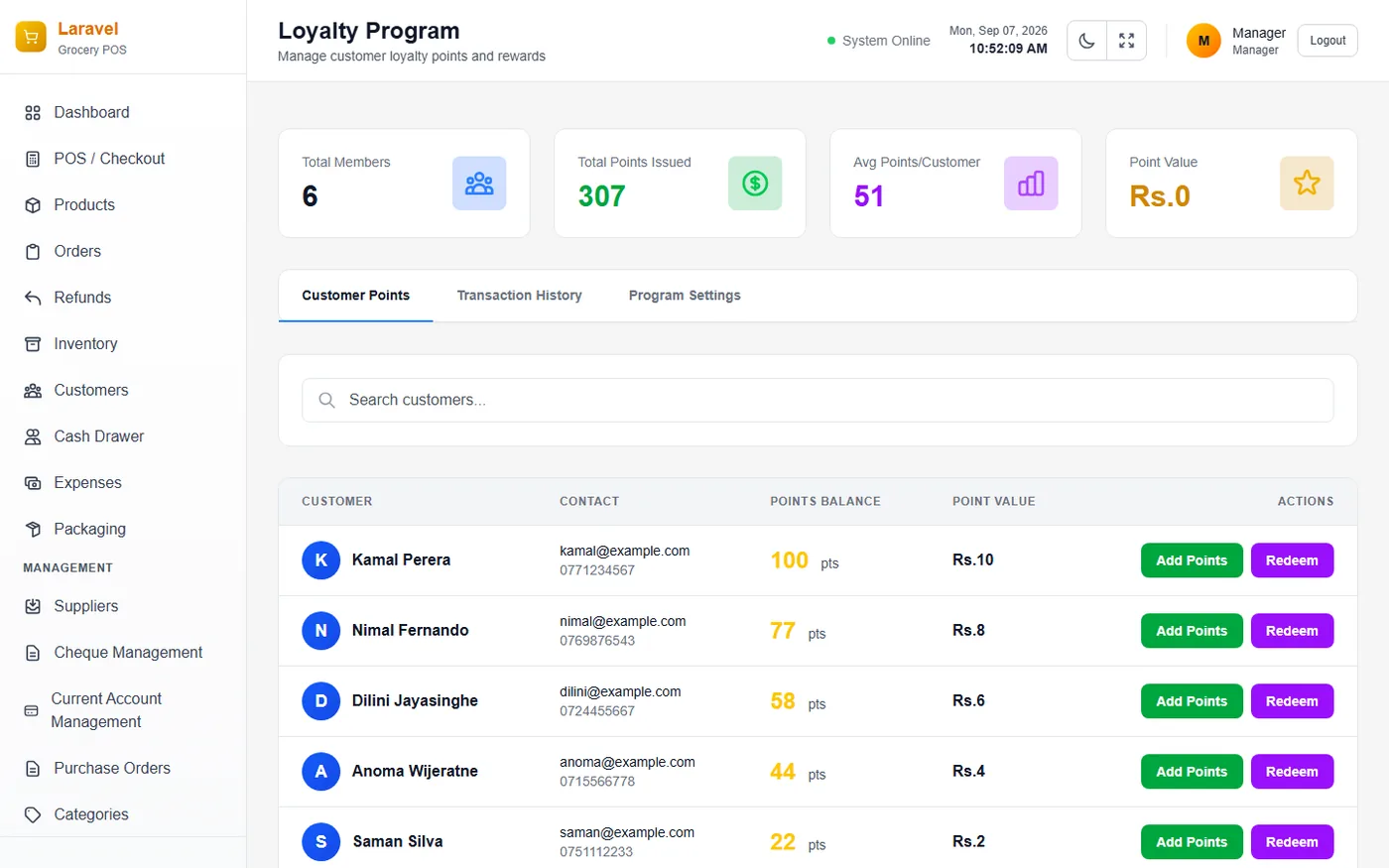Screen dimensions: 1389x868
Task: Redeem points for Nimal Fernando
Action: click(1292, 631)
